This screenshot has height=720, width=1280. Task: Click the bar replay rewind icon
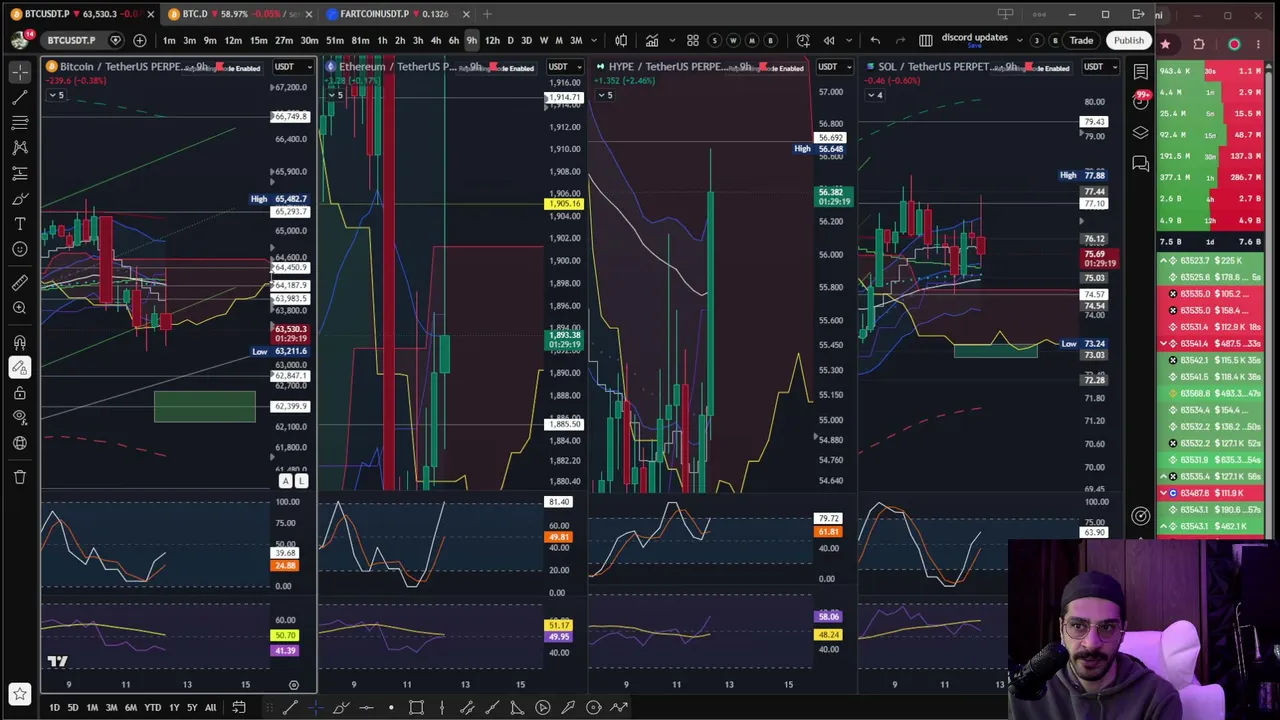[829, 40]
